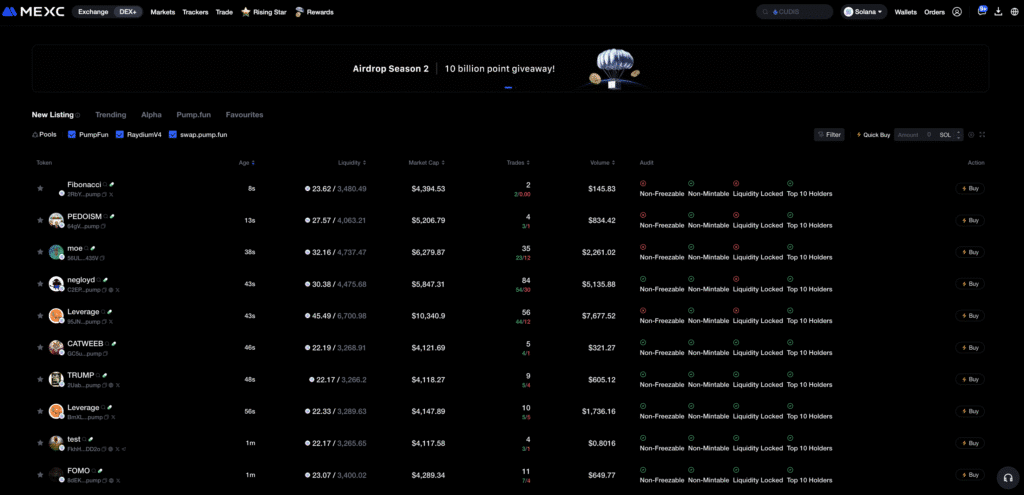1024x495 pixels.
Task: Click the search icon beside Fibonacci name
Action: click(104, 185)
